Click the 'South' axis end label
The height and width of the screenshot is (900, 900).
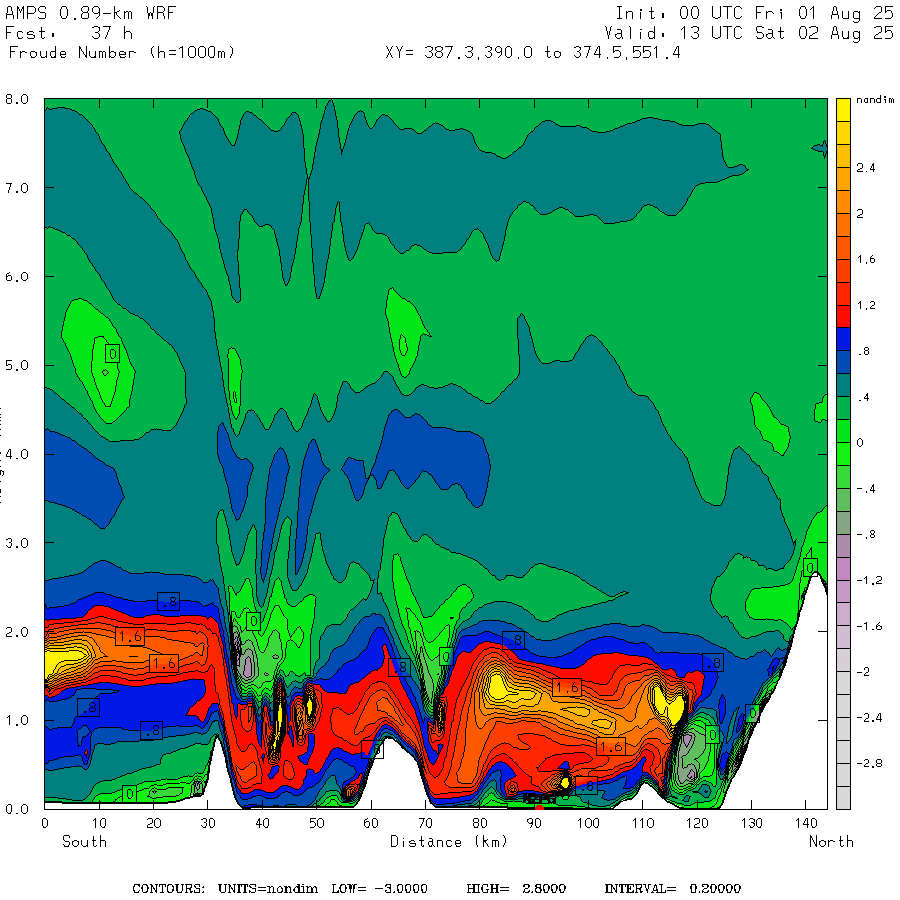(x=84, y=841)
